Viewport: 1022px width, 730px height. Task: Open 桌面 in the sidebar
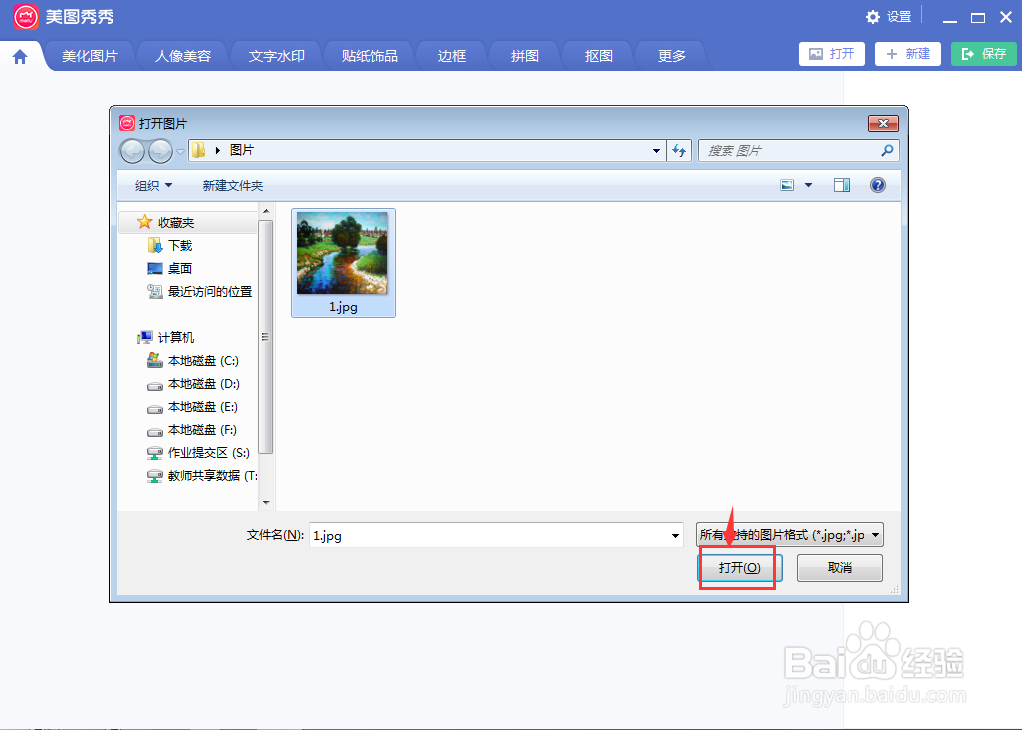click(x=169, y=269)
